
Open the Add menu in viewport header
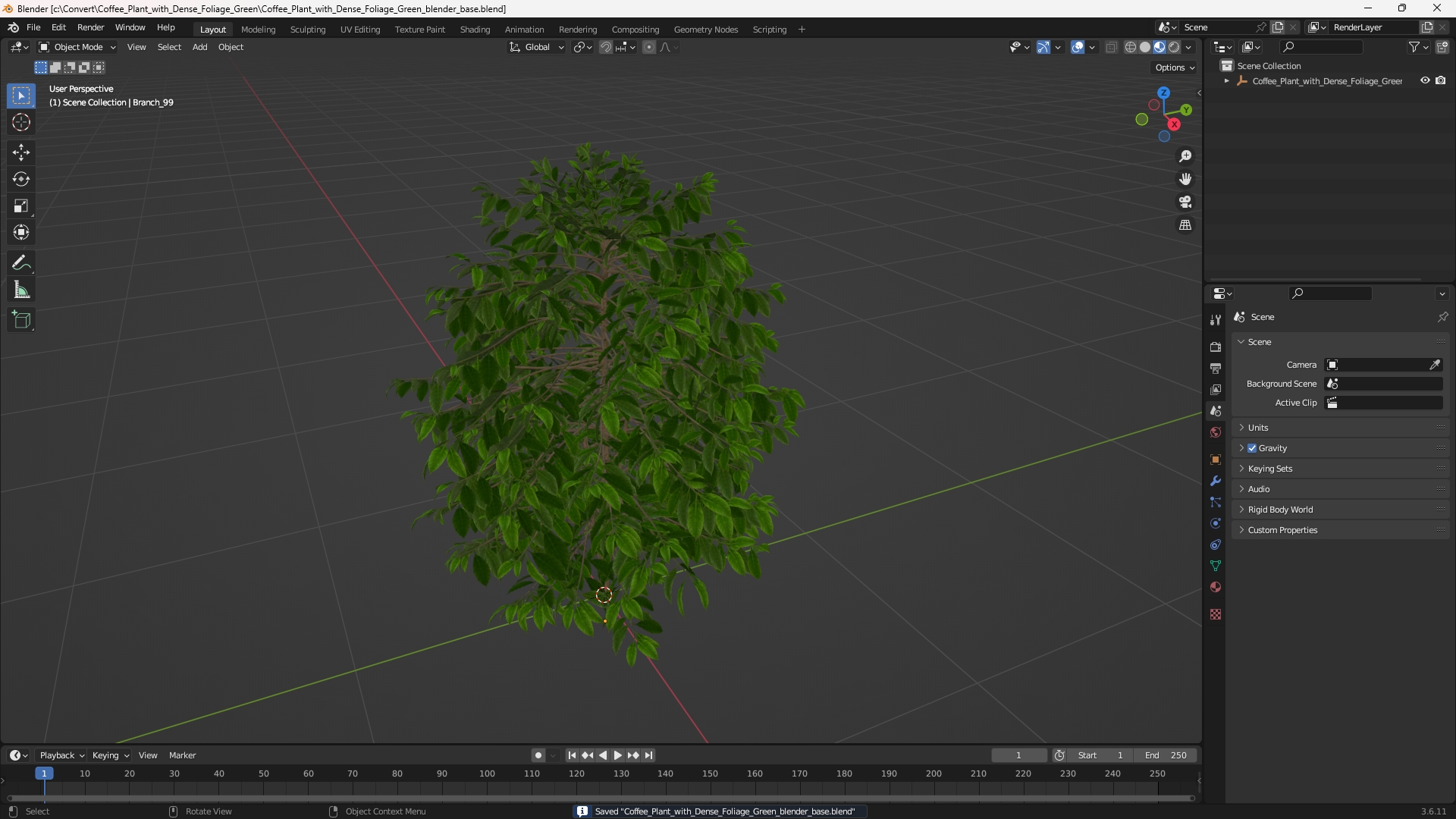[199, 47]
